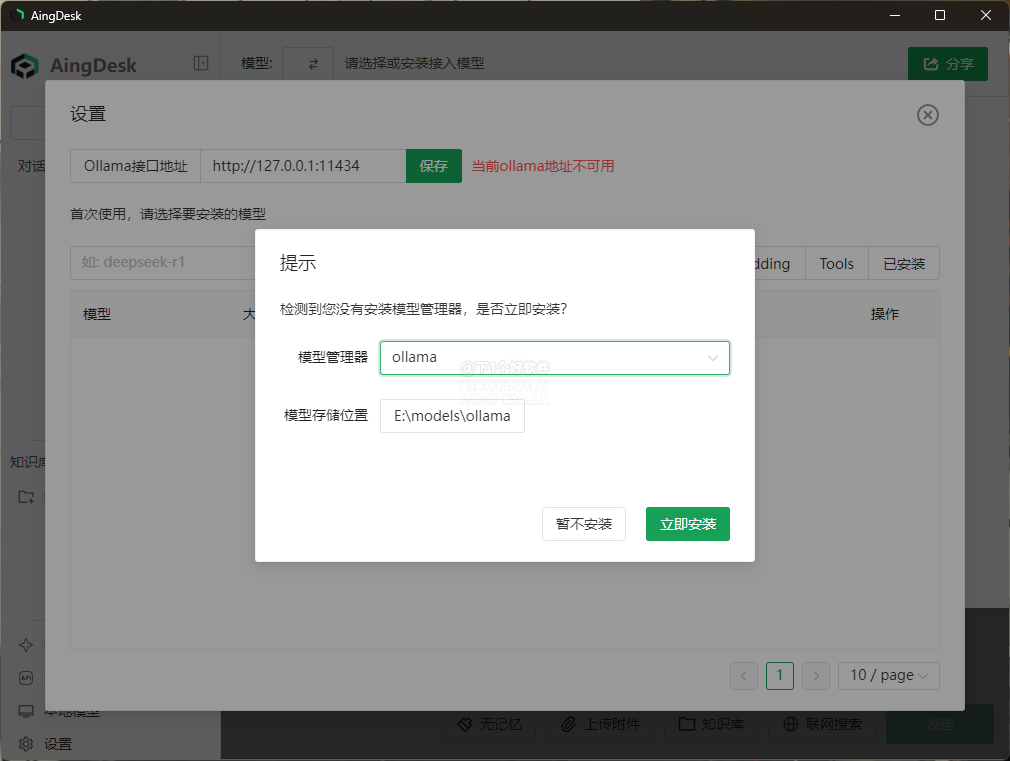
Task: Click the 暂不安装 (Not Now) button
Action: (x=583, y=524)
